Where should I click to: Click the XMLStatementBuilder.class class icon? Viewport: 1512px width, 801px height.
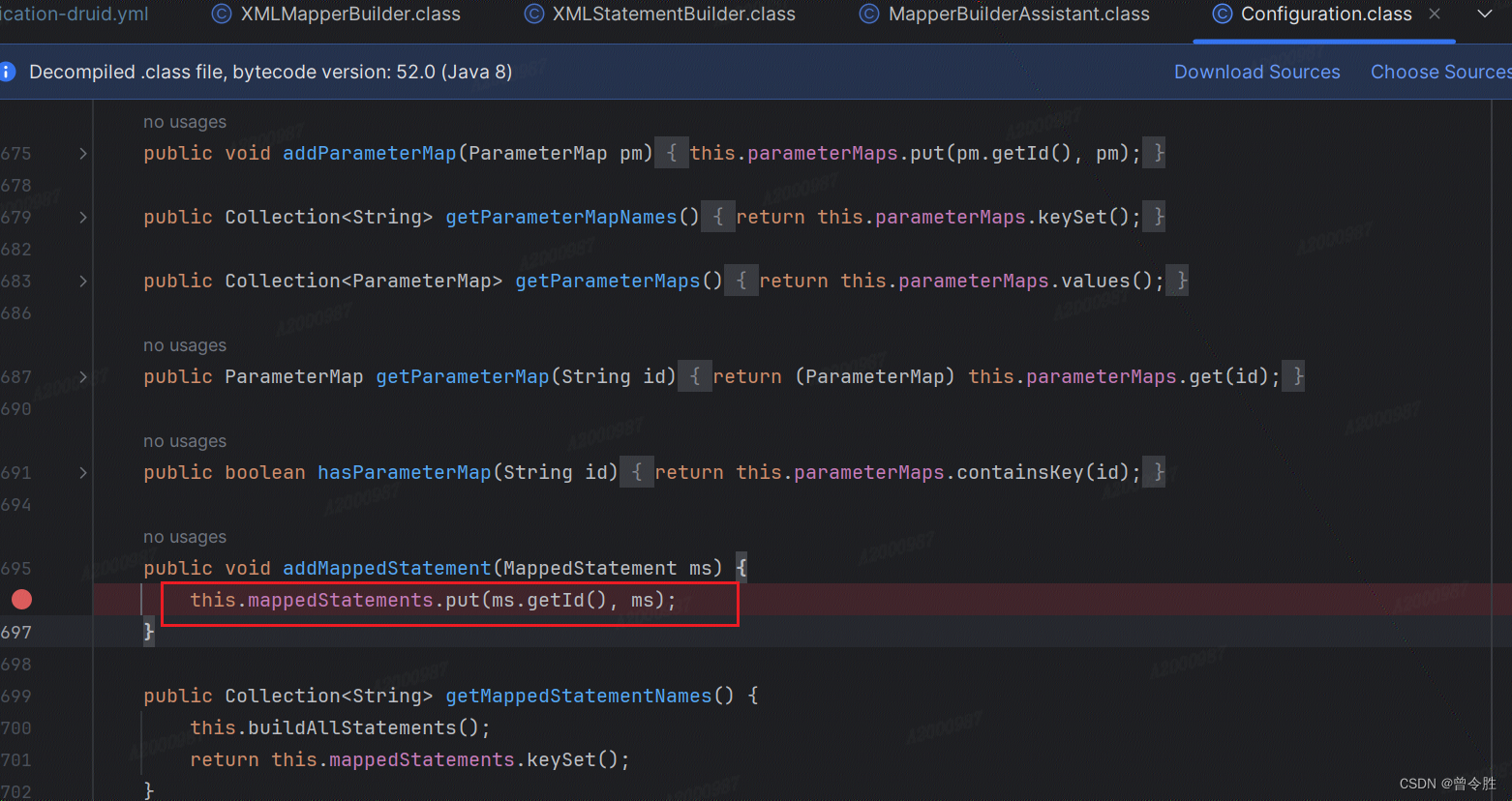tap(534, 15)
